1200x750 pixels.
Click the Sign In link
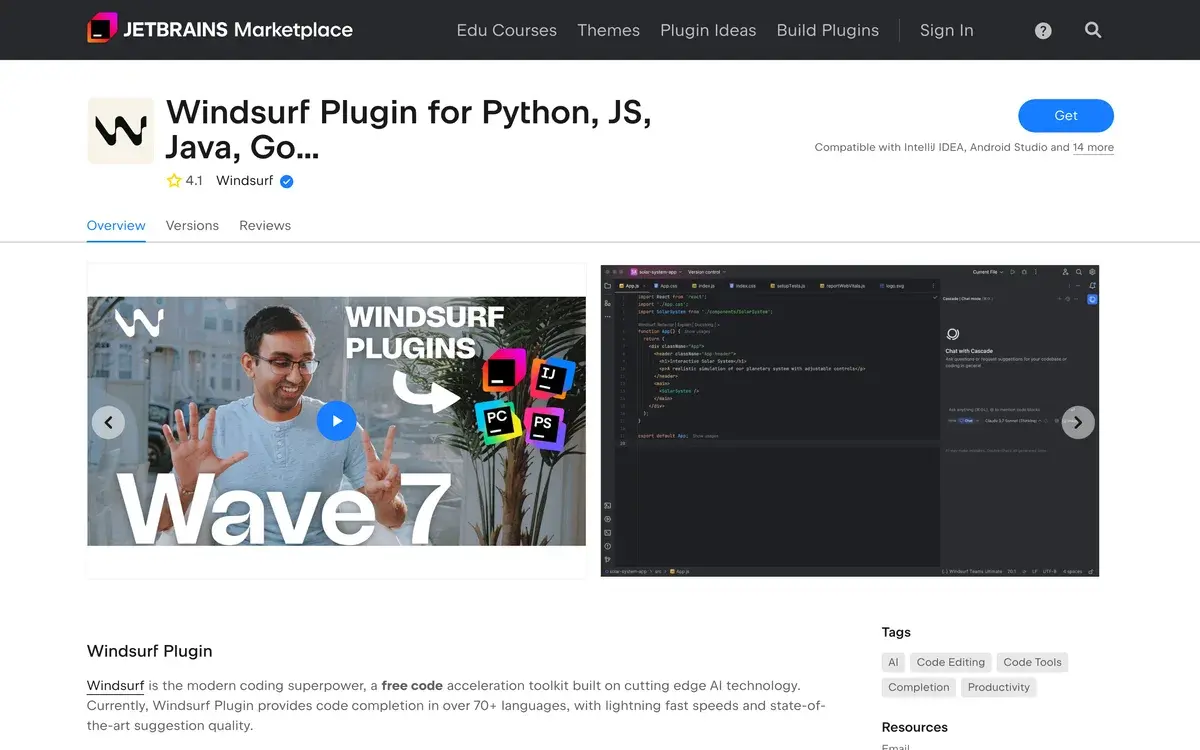946,30
